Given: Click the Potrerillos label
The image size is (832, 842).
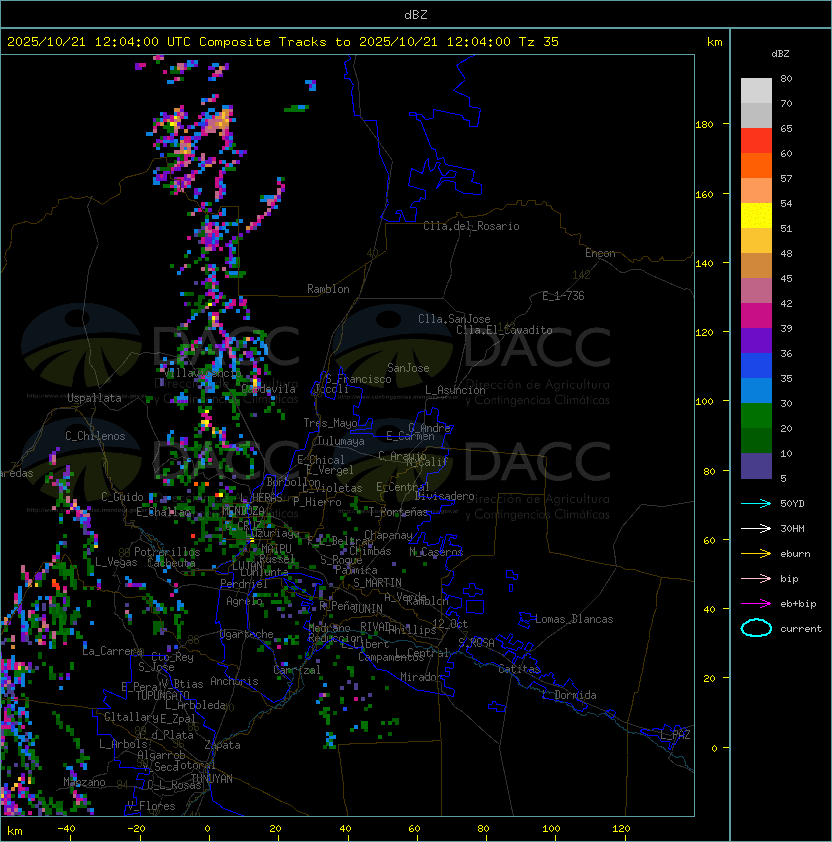Looking at the screenshot, I should (x=167, y=552).
